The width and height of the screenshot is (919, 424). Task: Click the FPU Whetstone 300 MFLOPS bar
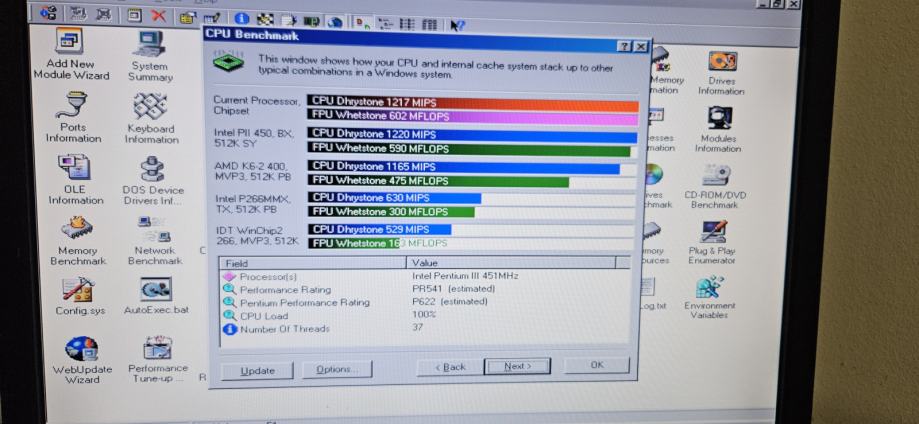(x=392, y=212)
